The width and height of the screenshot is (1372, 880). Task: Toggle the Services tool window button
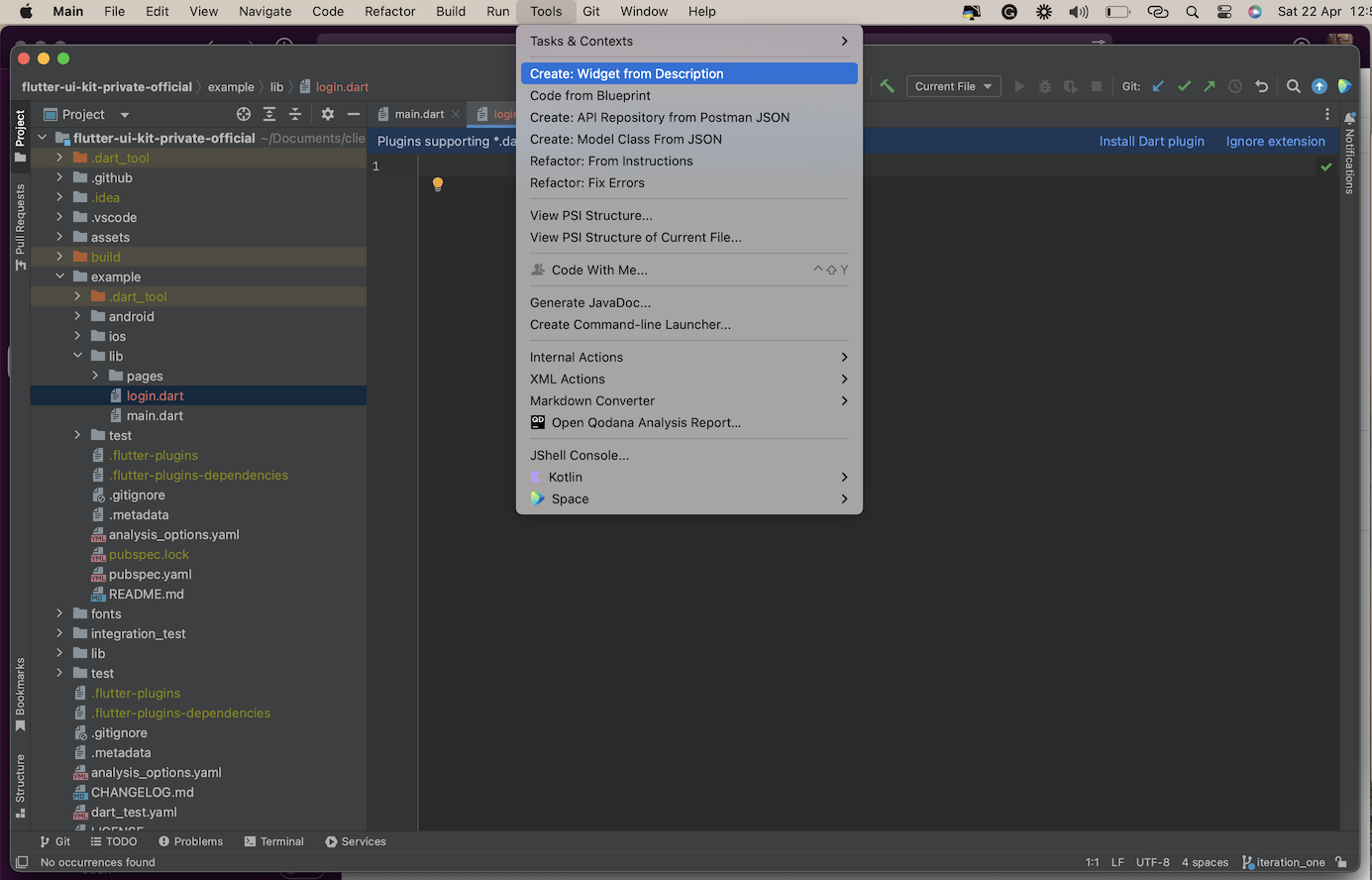point(356,841)
